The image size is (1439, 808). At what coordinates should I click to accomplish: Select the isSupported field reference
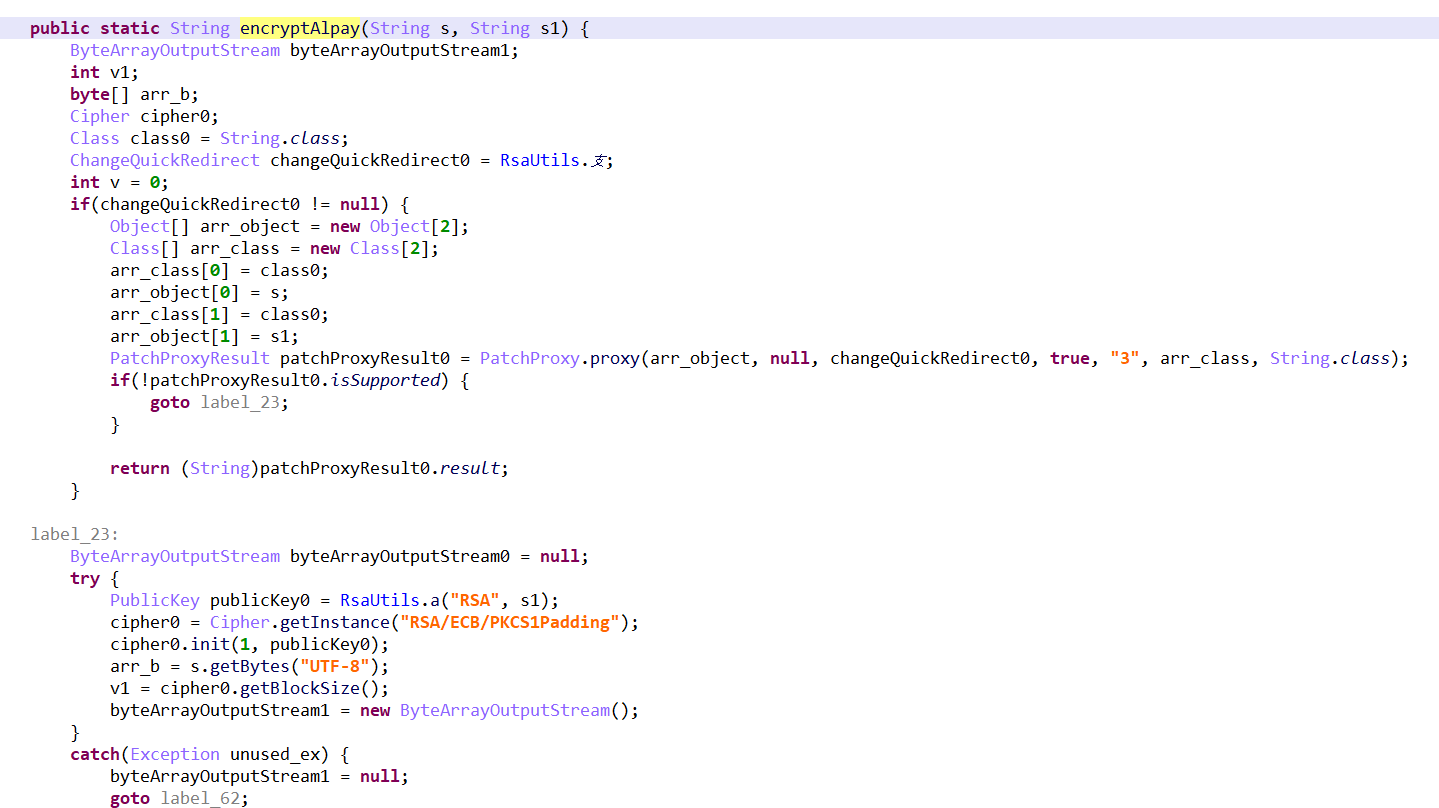point(399,380)
